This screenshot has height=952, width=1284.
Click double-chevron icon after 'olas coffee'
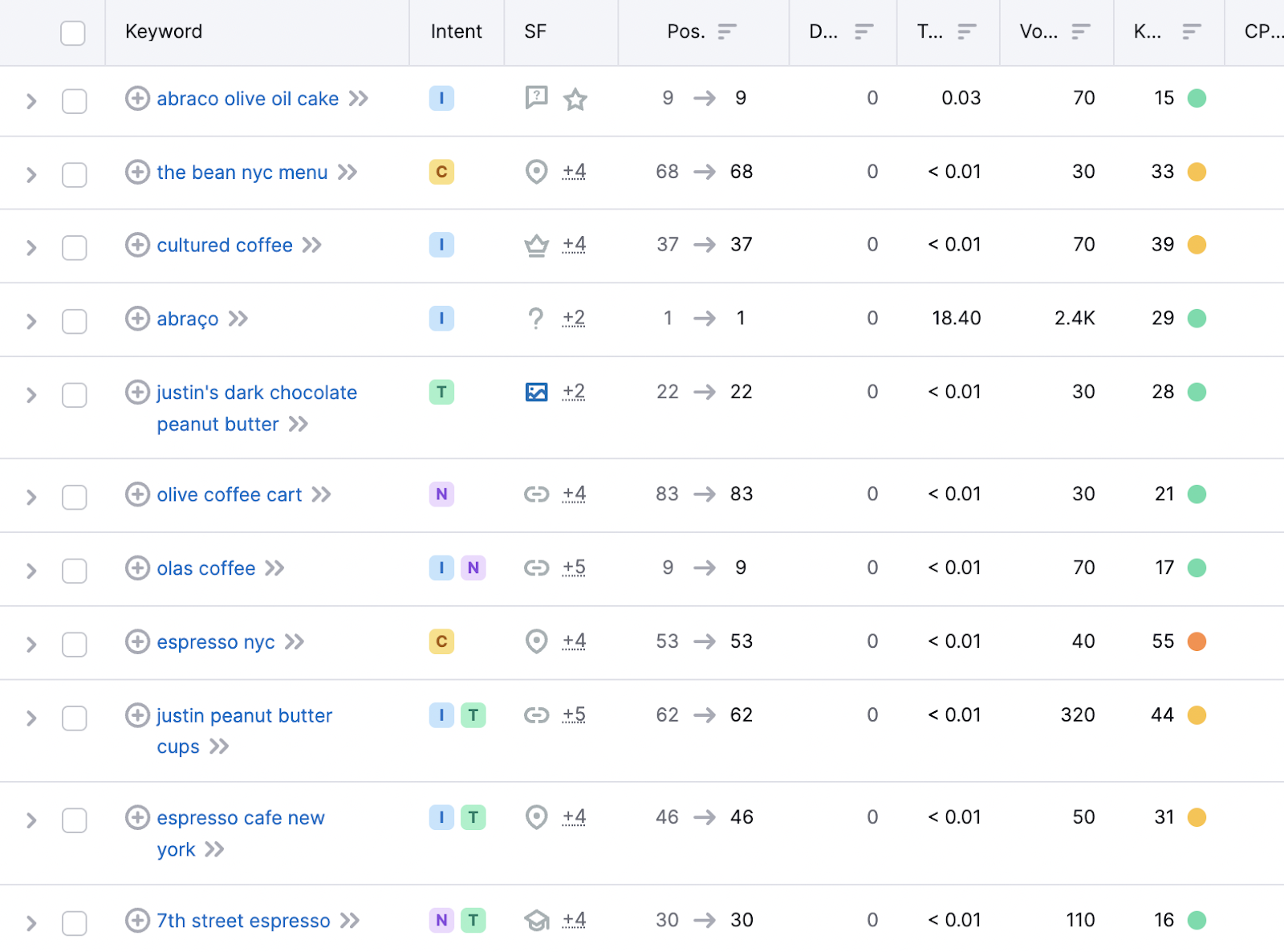click(275, 568)
